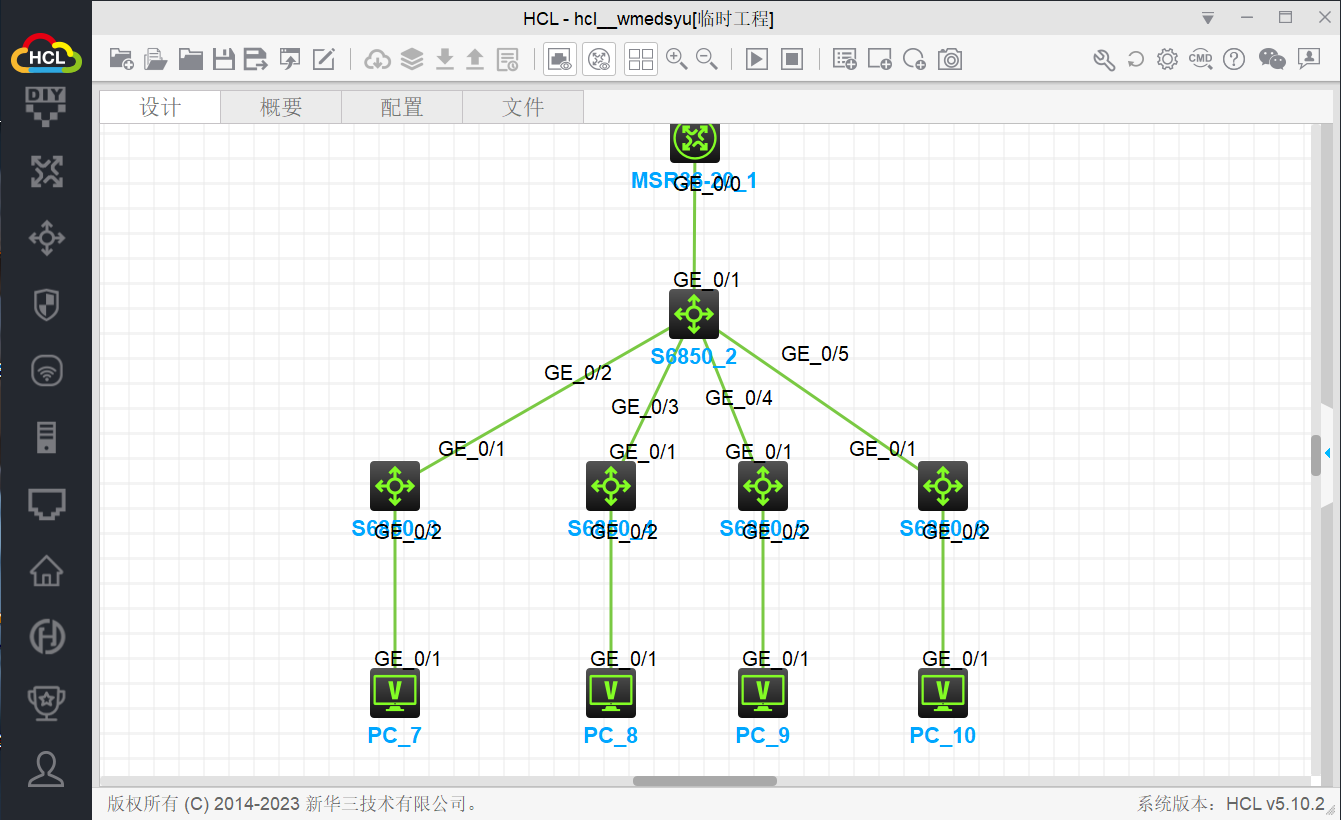This screenshot has height=820, width=1341.
Task: Switch to the 配置 tab
Action: [x=402, y=107]
